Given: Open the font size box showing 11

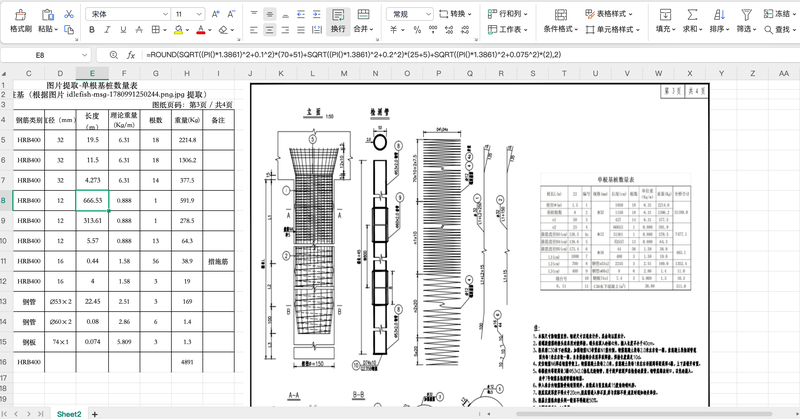Looking at the screenshot, I should point(188,14).
